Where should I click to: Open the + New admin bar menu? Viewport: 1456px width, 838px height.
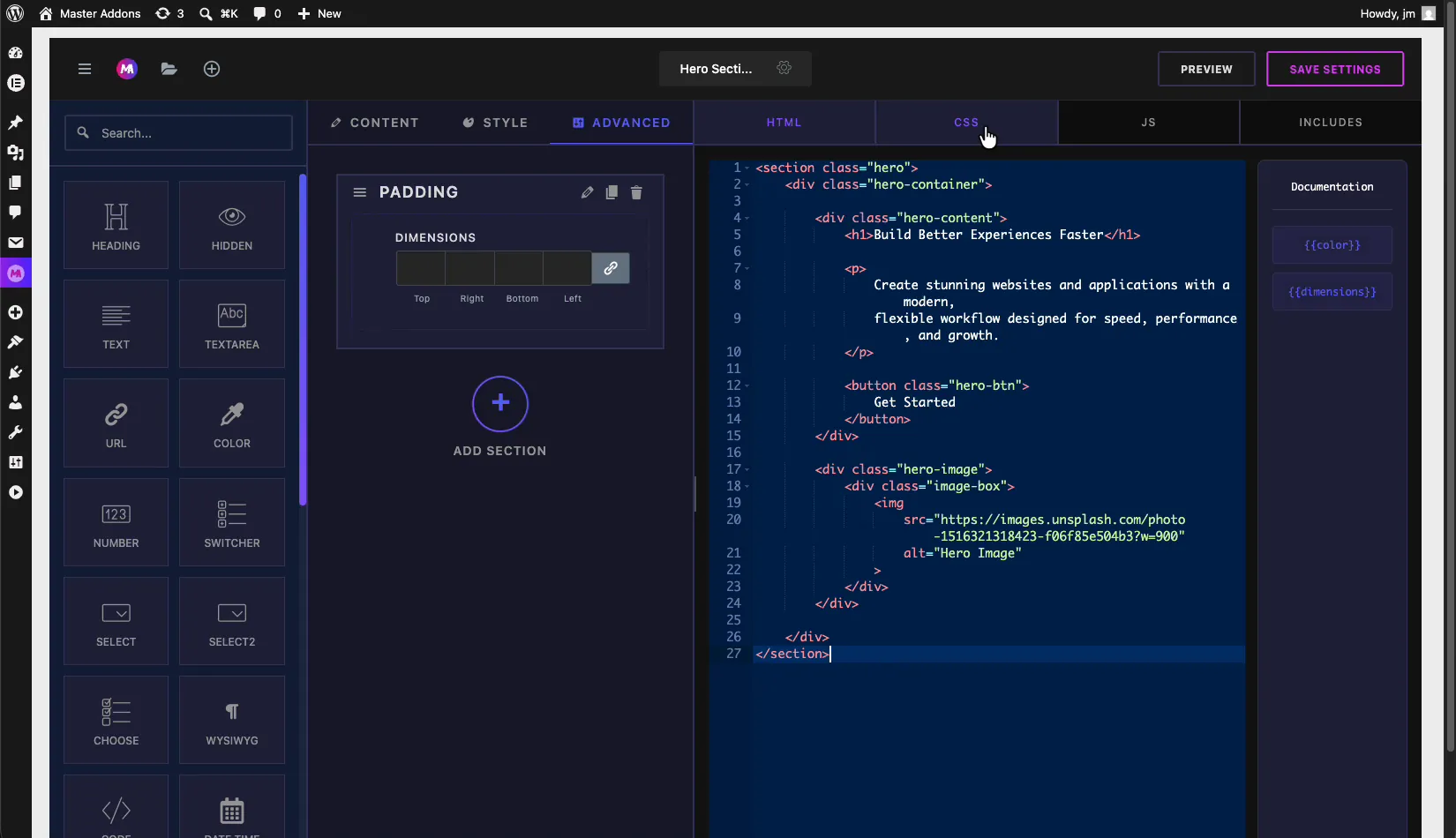[319, 13]
